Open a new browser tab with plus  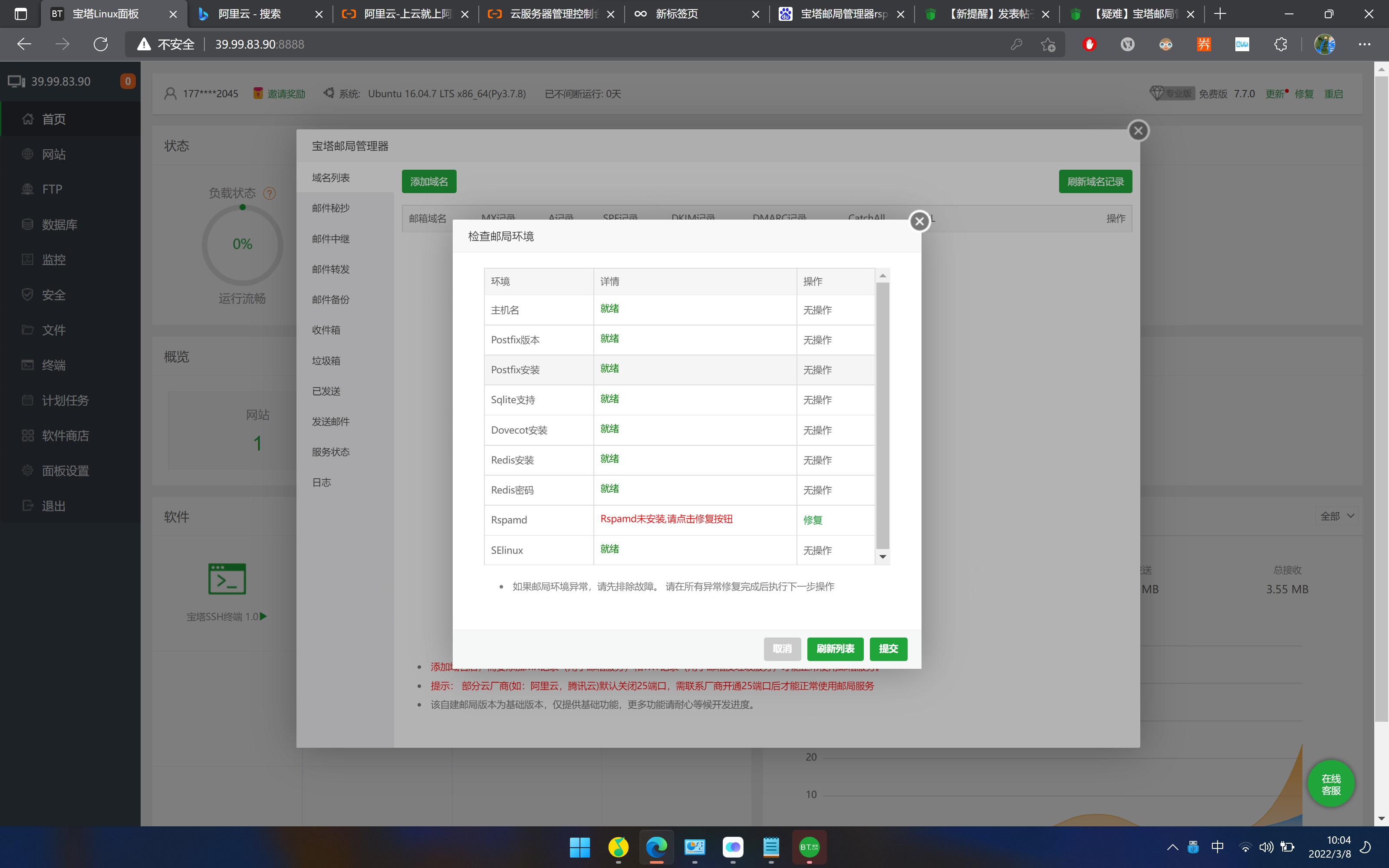pyautogui.click(x=1220, y=14)
